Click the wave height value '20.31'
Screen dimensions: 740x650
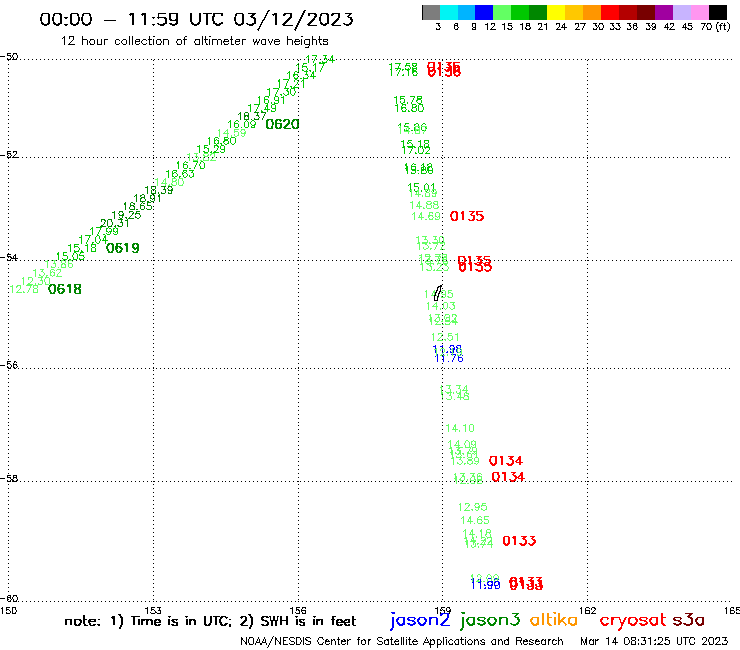coord(115,223)
